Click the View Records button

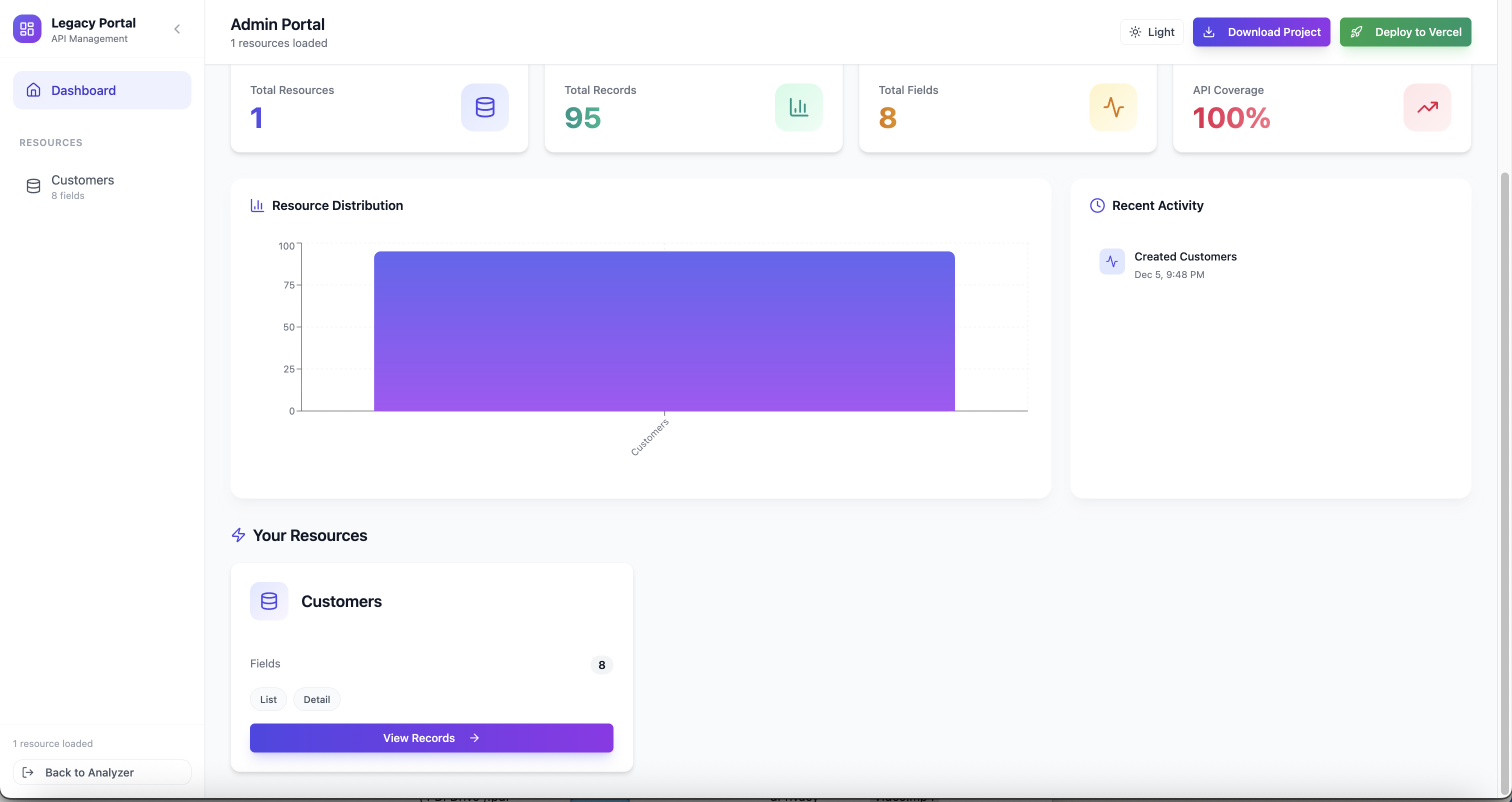point(431,738)
